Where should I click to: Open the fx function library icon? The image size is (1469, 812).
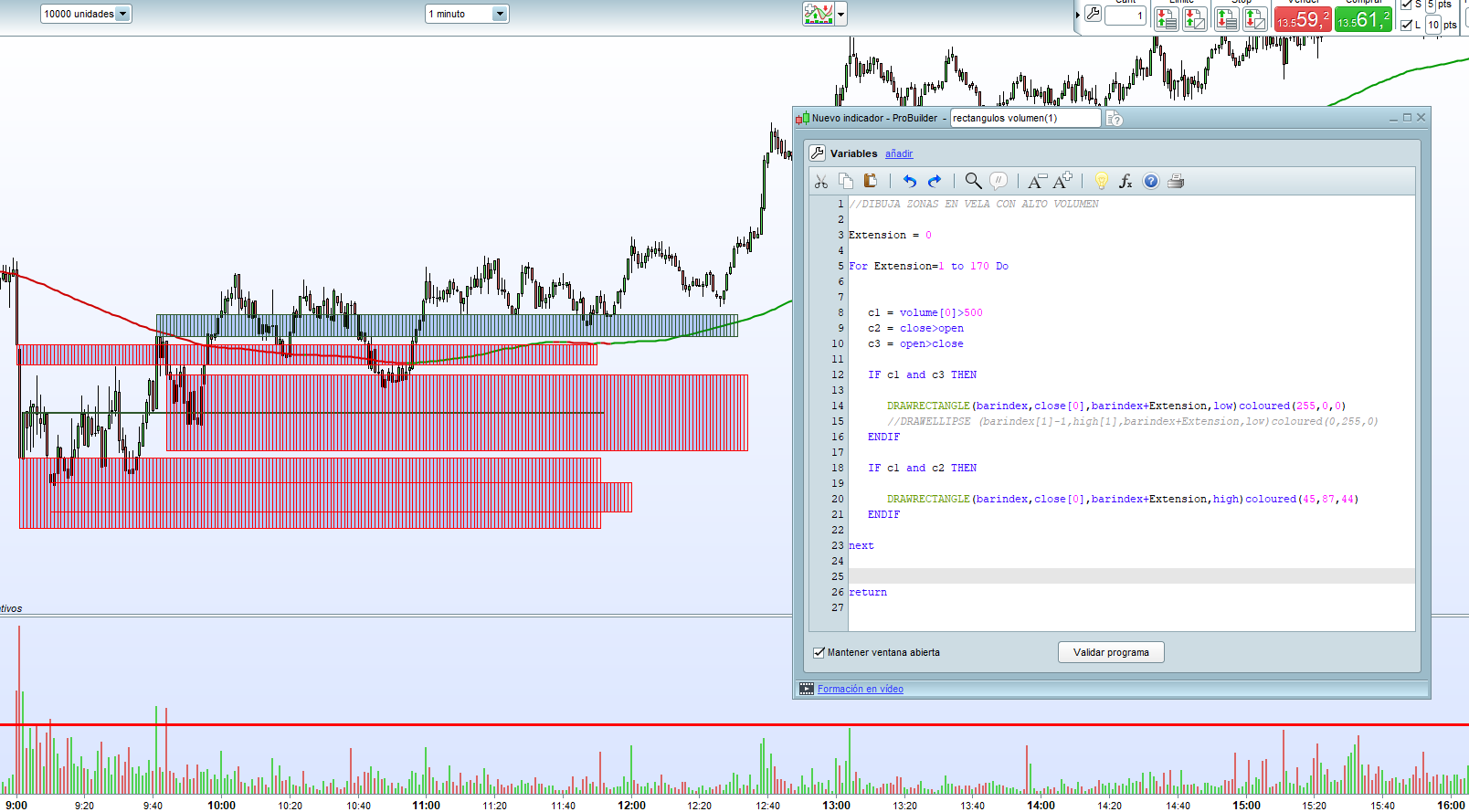click(1126, 181)
